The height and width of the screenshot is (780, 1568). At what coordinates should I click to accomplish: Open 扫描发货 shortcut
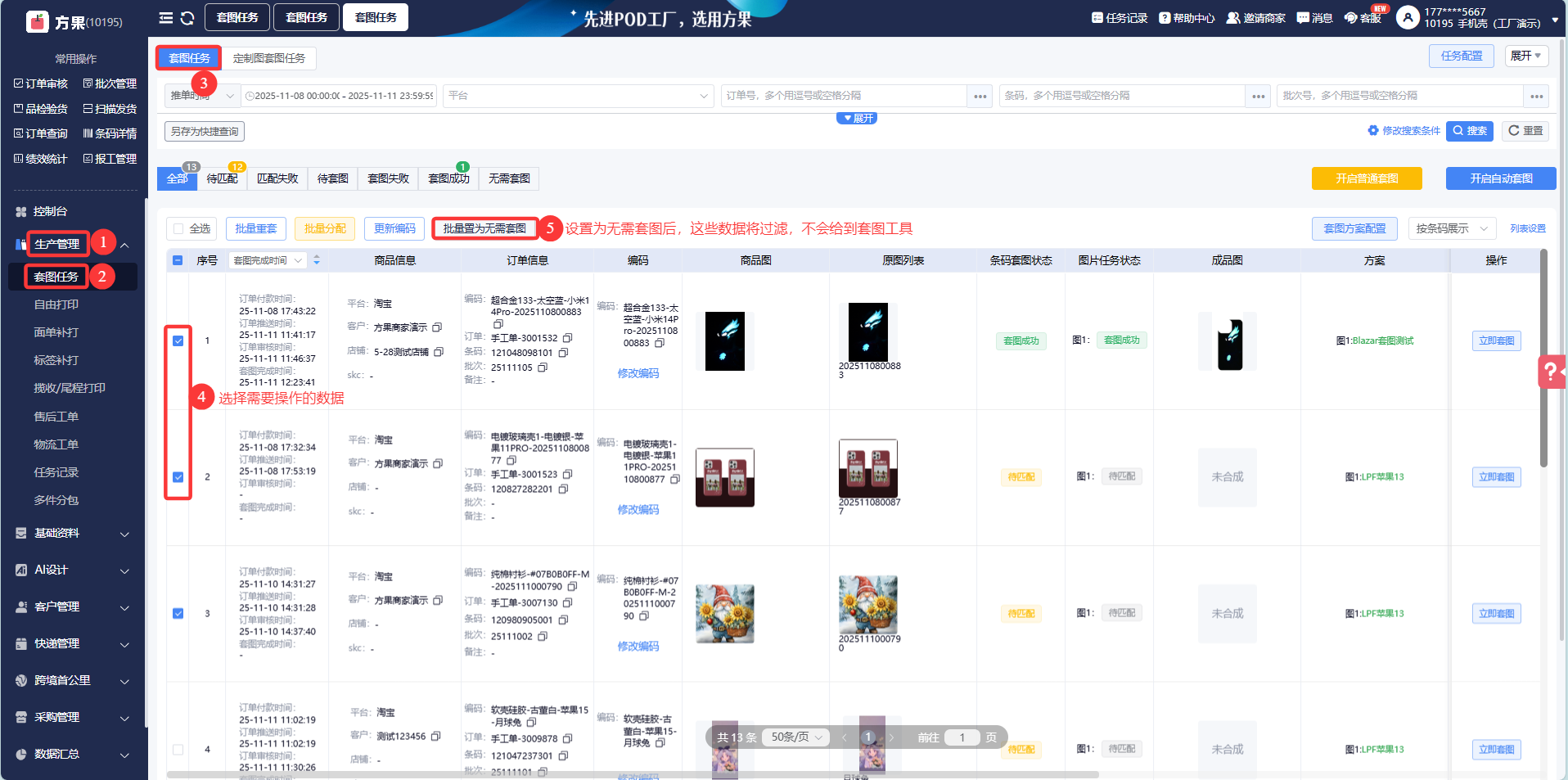[x=110, y=109]
